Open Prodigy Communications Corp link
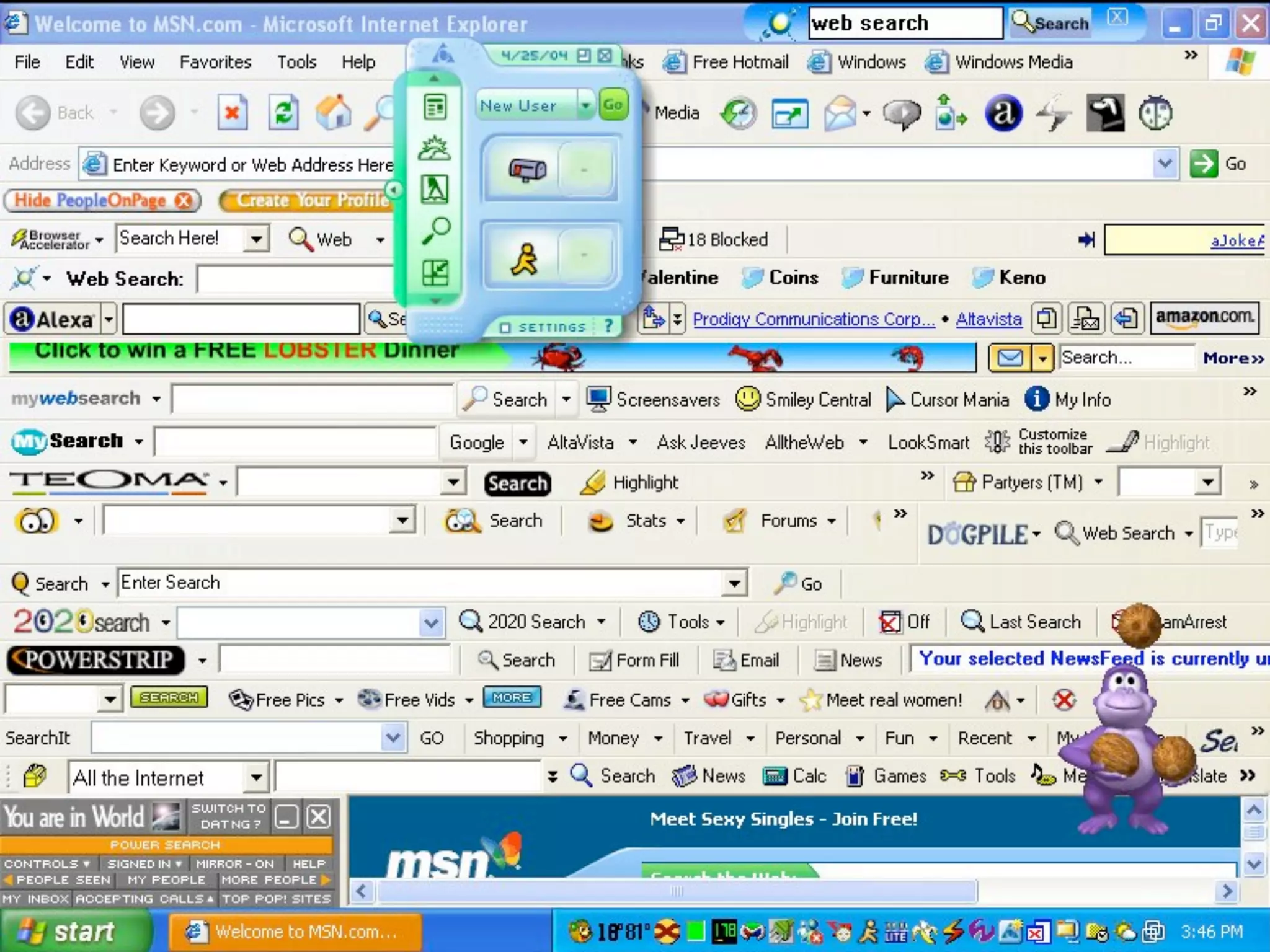1270x952 pixels. pyautogui.click(x=813, y=319)
